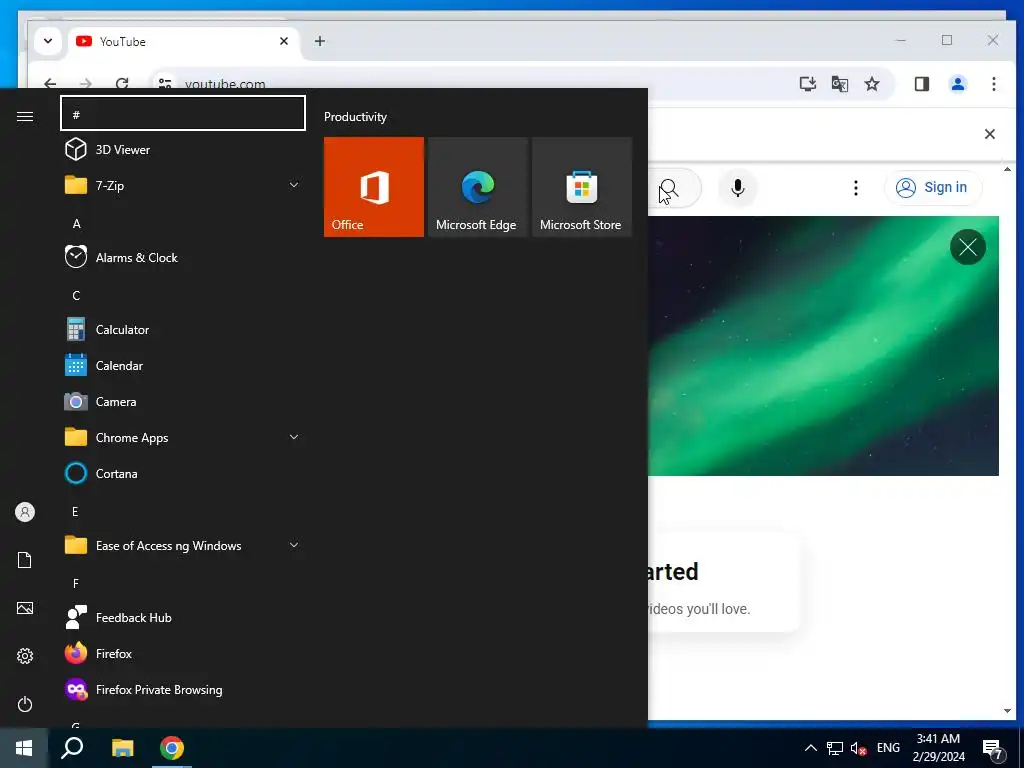This screenshot has width=1024, height=768.
Task: Sign in to YouTube
Action: pos(933,187)
